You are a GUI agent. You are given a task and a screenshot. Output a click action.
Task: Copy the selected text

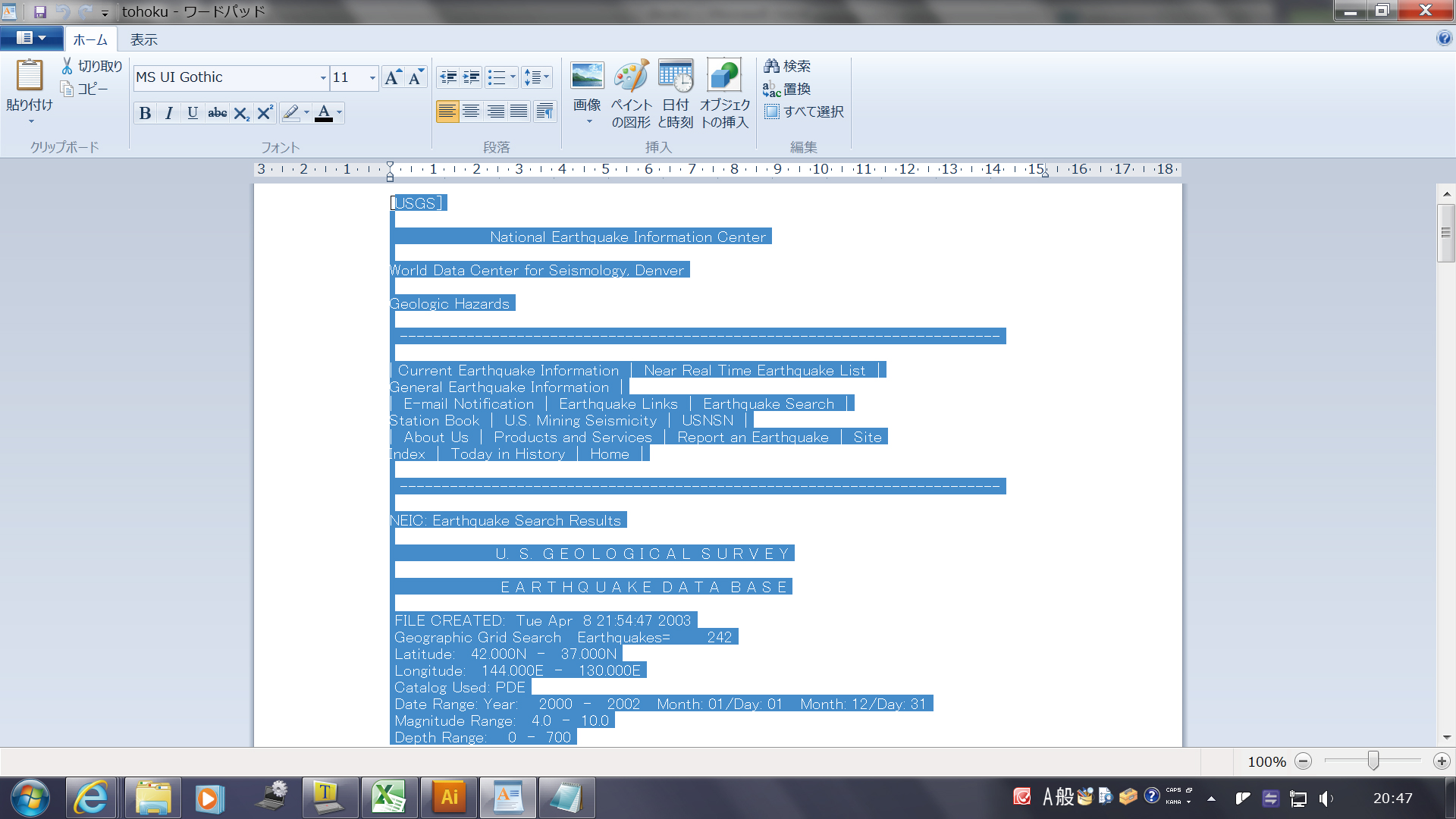coord(84,89)
